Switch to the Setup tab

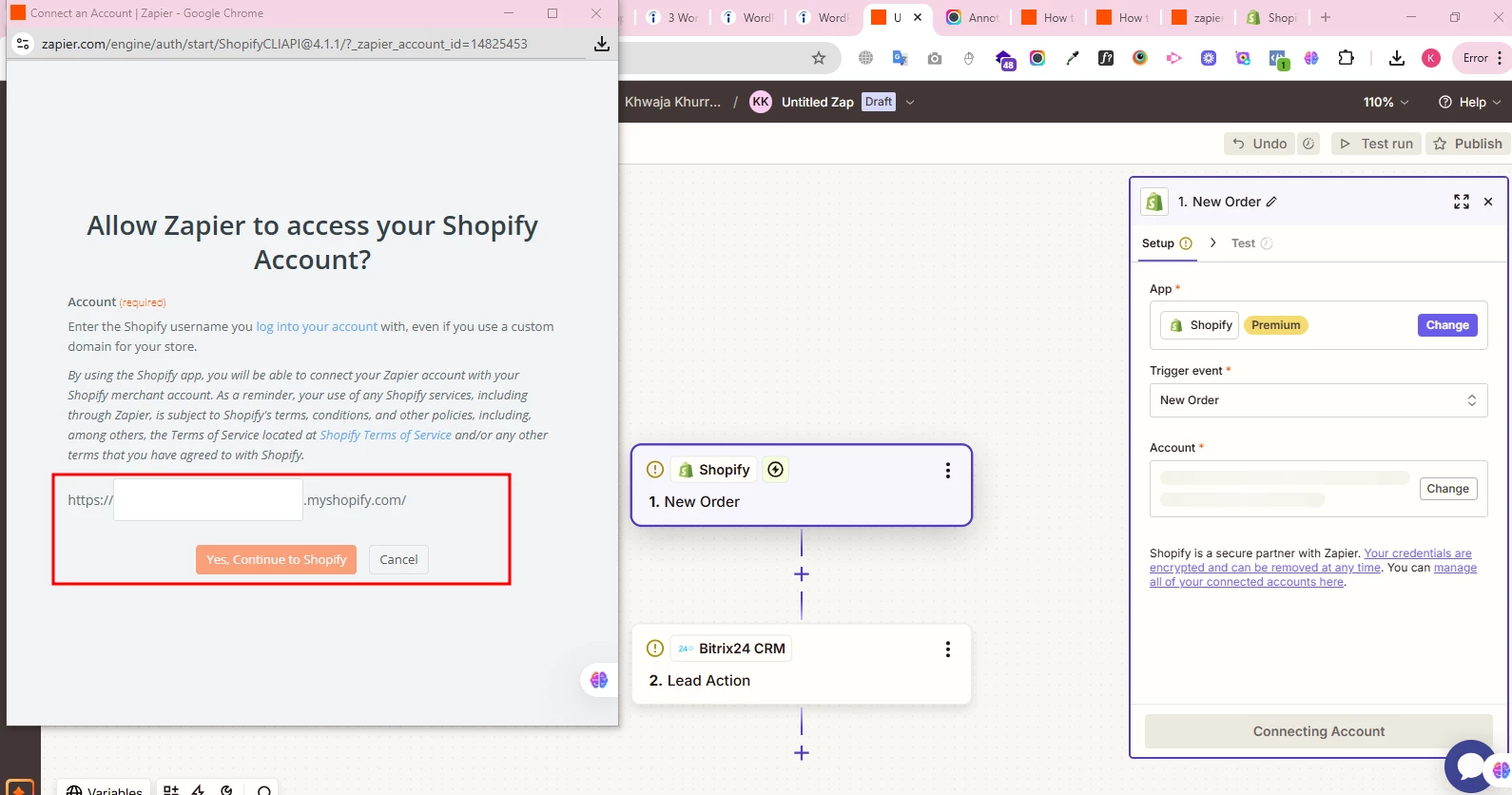(1167, 243)
